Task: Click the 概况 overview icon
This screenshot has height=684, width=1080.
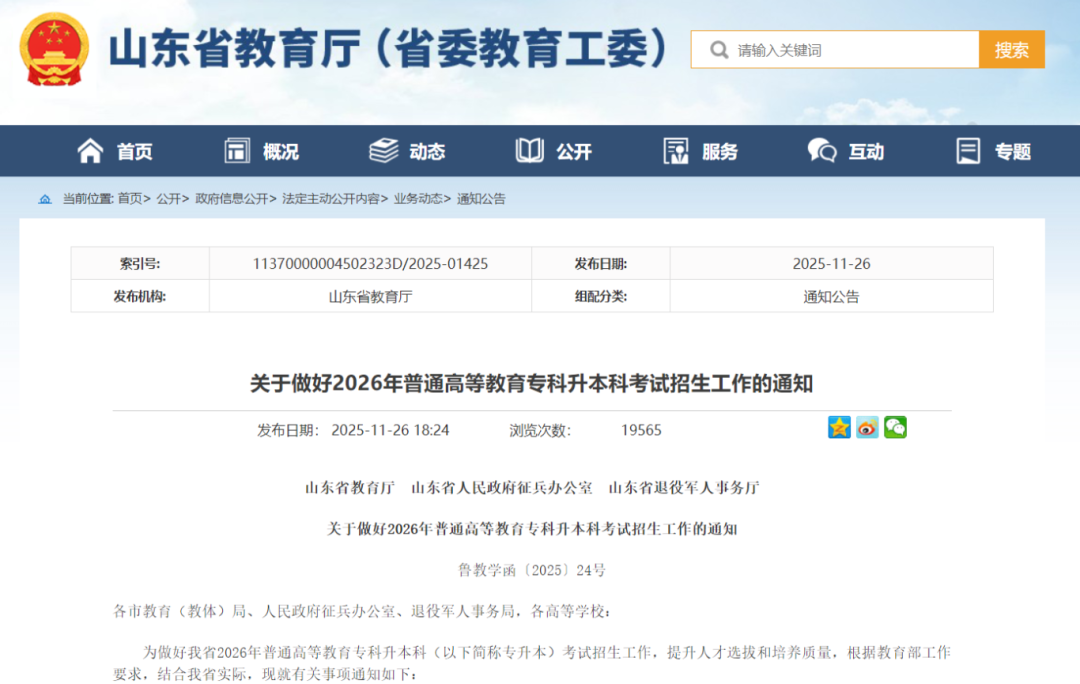Action: coord(237,151)
